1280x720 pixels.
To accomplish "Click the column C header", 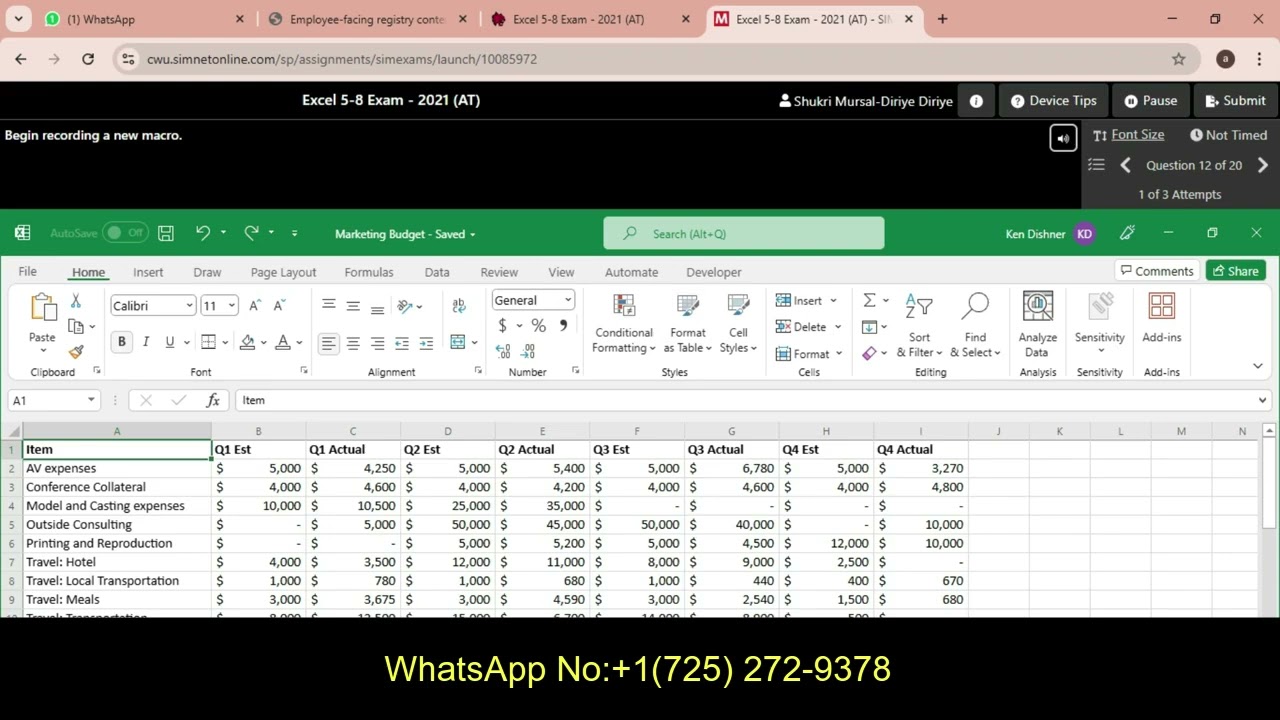I will (353, 431).
